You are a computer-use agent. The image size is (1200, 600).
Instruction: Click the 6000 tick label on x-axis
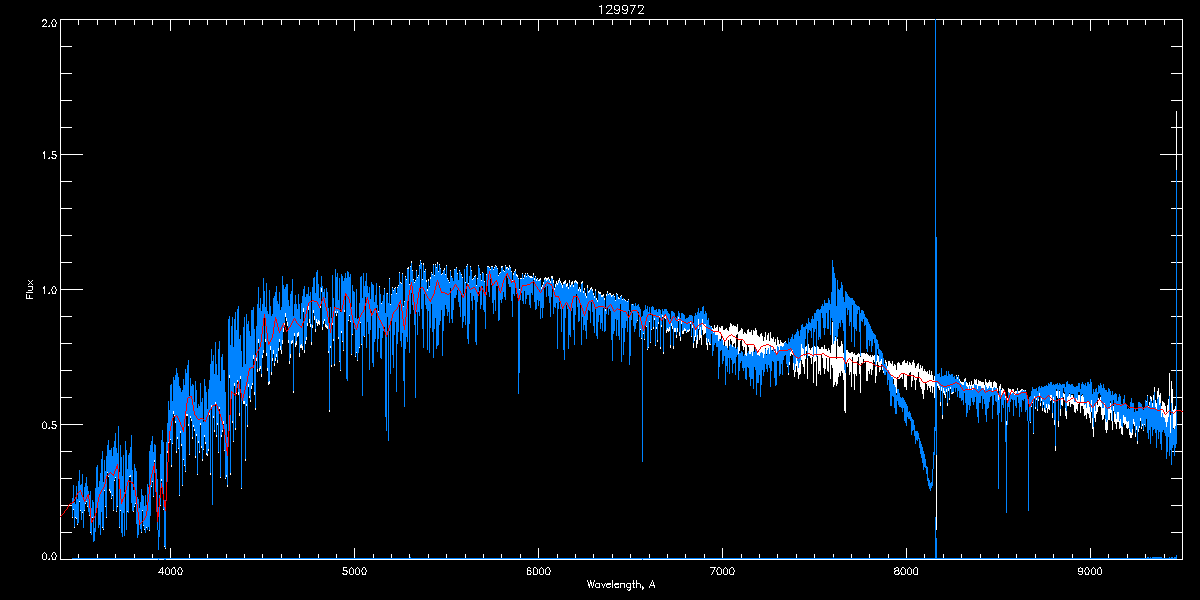pyautogui.click(x=538, y=572)
